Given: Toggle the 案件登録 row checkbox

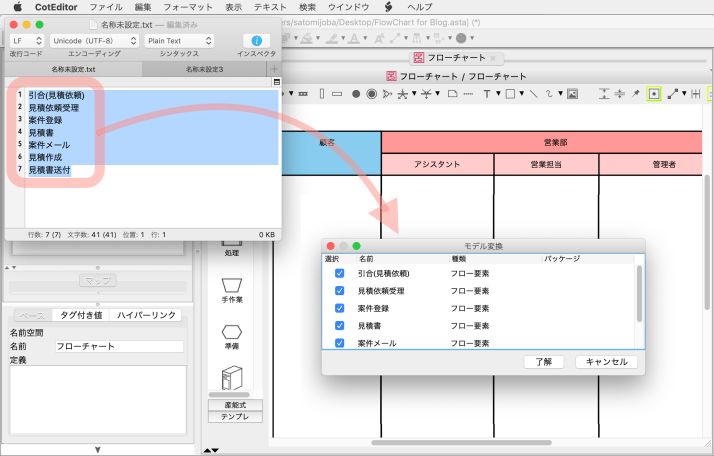Looking at the screenshot, I should (x=340, y=308).
